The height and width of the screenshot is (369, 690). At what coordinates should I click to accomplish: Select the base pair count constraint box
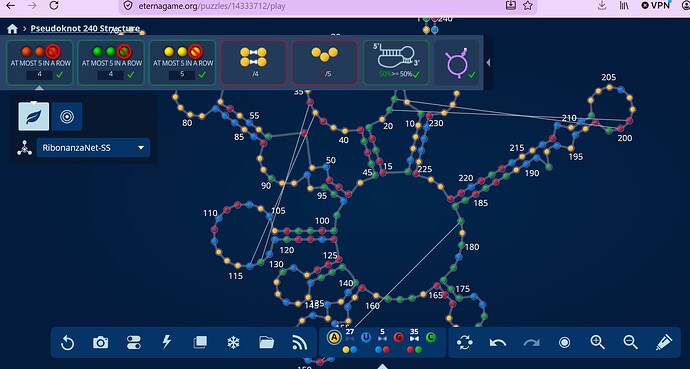tap(253, 62)
